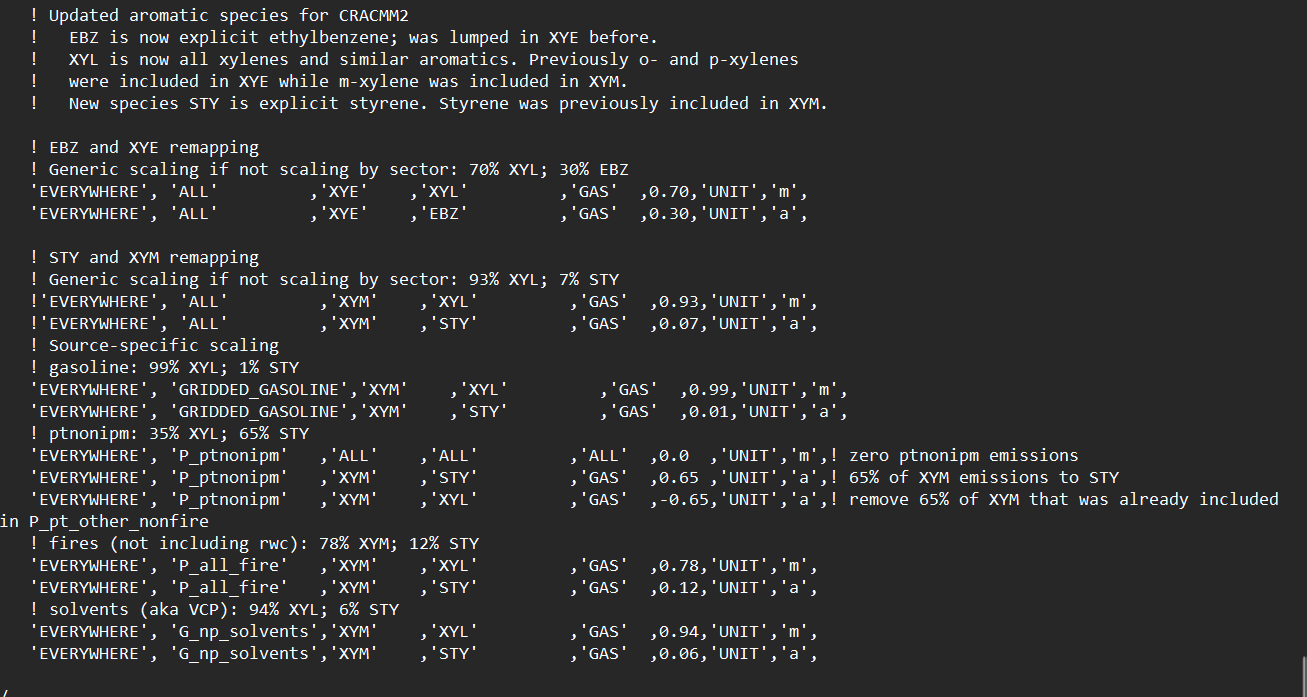Click the 0.01 value in the gasoline STY row
The image size is (1307, 697).
[699, 412]
